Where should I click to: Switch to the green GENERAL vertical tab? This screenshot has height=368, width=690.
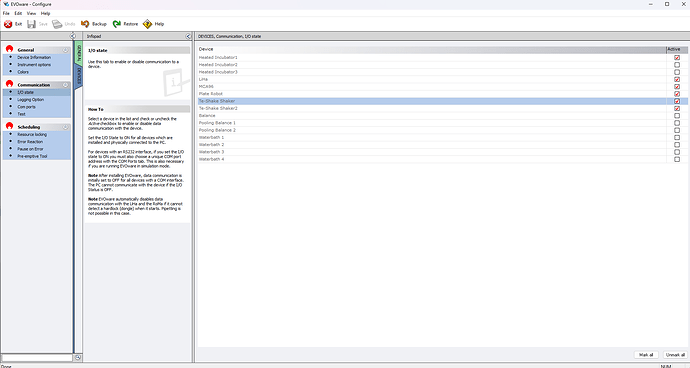pos(78,53)
